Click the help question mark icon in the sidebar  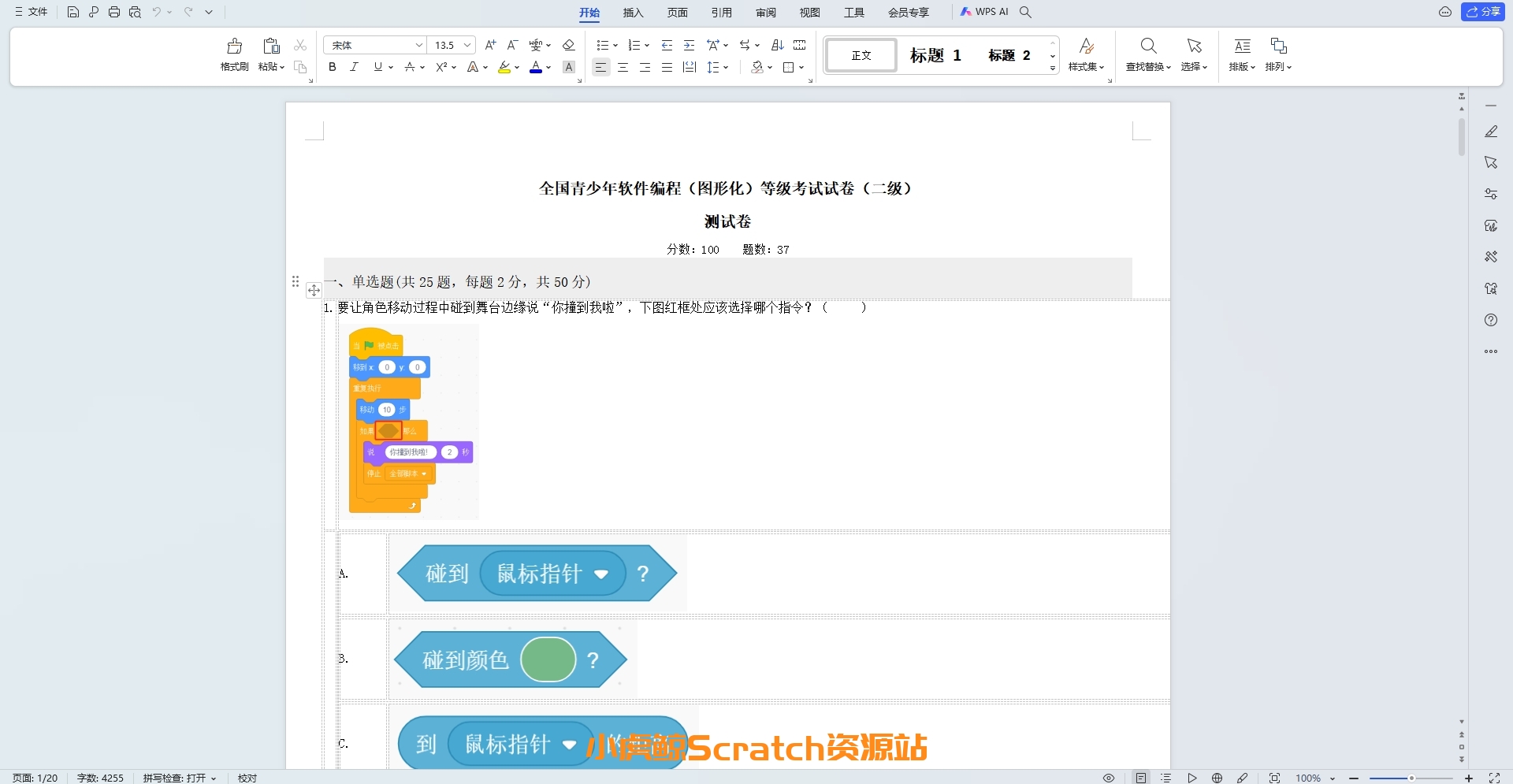click(1490, 320)
